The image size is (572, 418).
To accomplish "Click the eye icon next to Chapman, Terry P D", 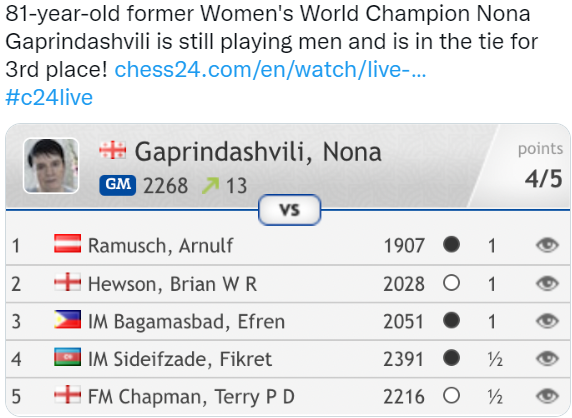I will [547, 396].
